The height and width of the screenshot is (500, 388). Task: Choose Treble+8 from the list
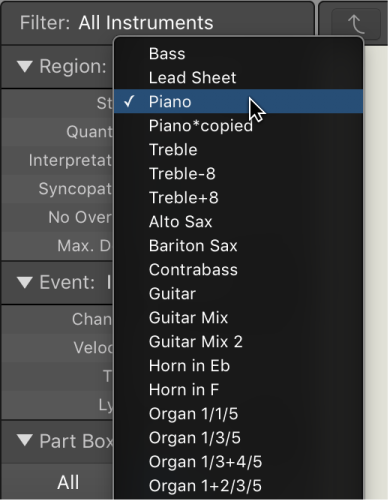click(x=238, y=198)
